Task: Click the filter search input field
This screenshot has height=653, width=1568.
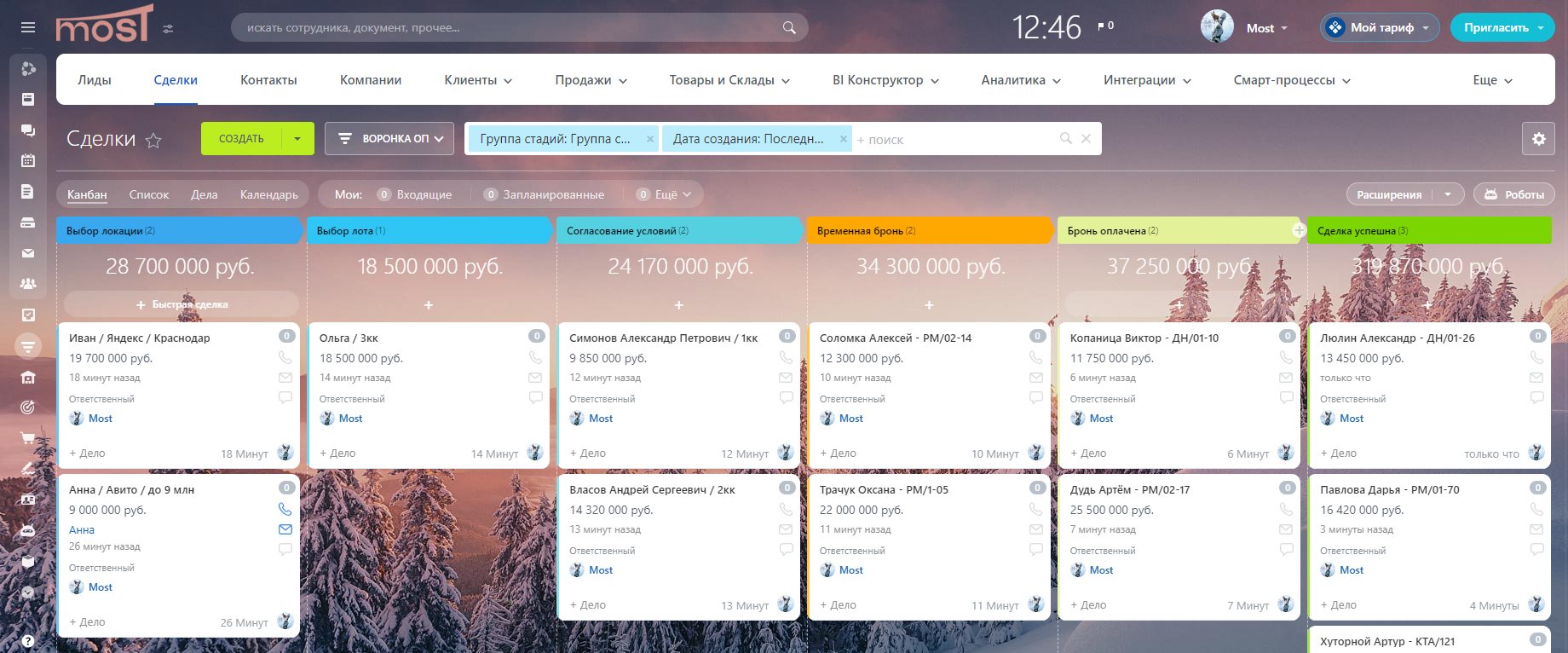Action: click(954, 139)
